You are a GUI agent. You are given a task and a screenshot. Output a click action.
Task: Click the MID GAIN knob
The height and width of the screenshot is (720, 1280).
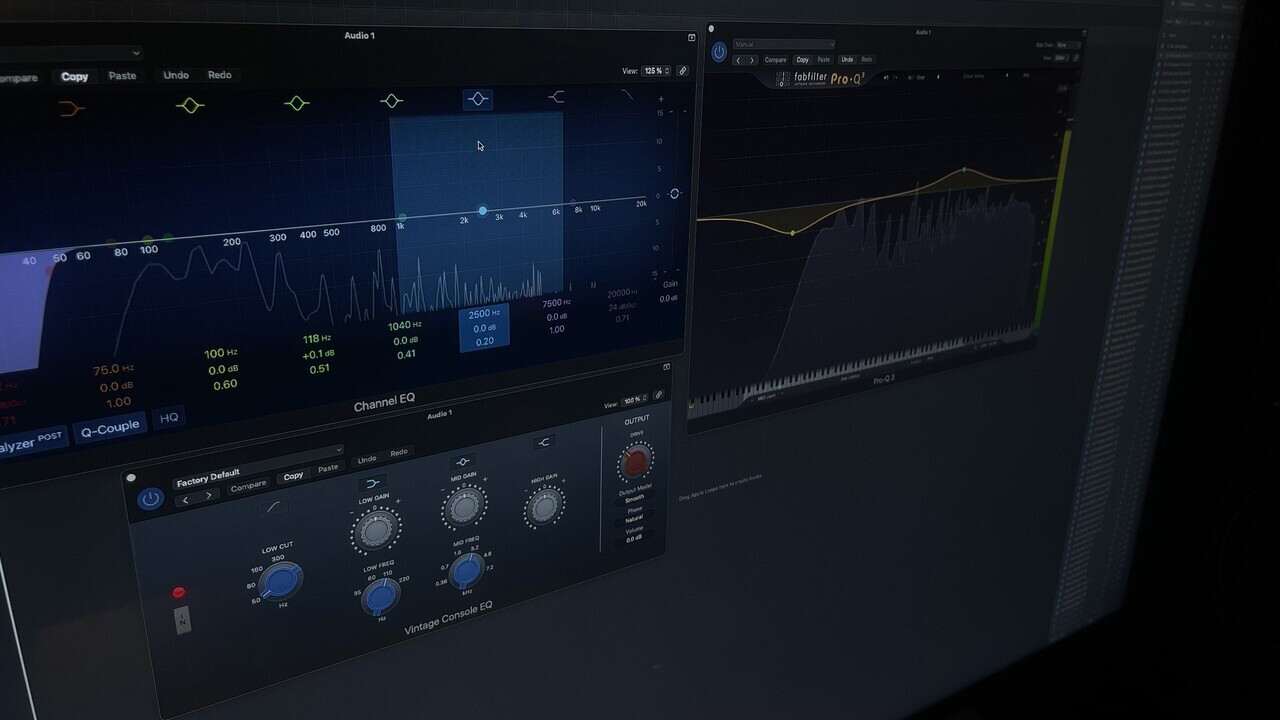point(465,507)
